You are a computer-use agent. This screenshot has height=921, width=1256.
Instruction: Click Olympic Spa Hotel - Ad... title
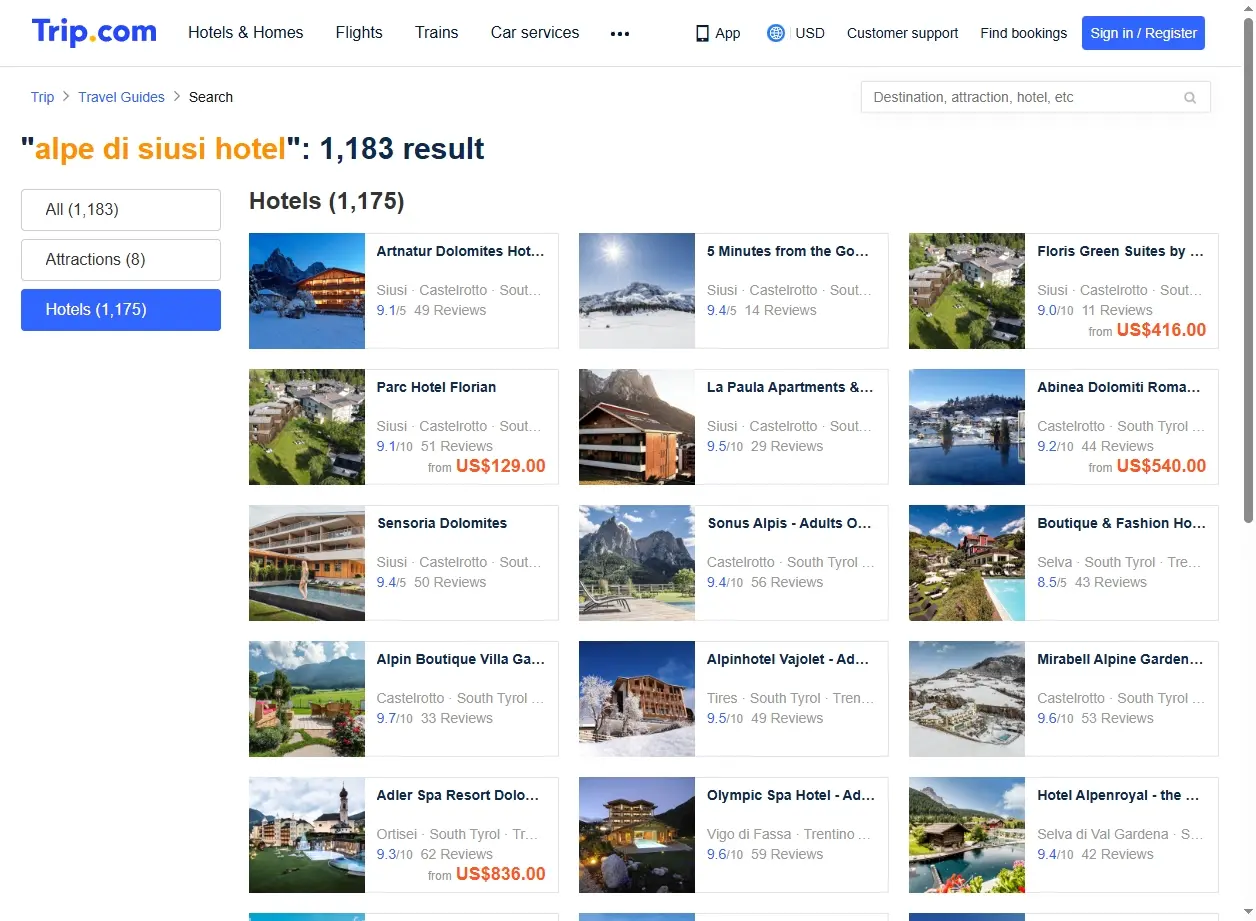tap(790, 795)
